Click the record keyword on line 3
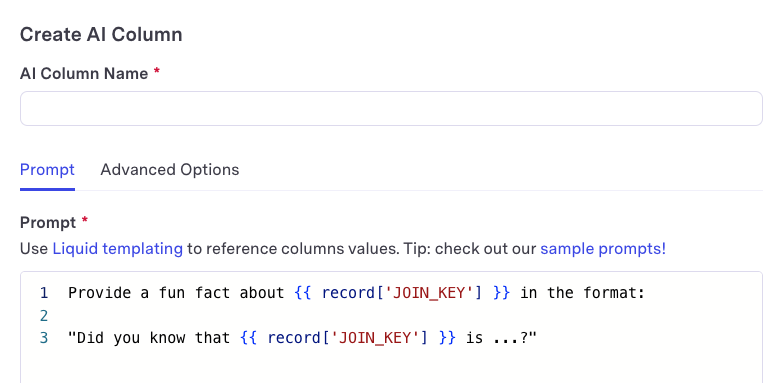This screenshot has width=783, height=383. click(x=294, y=338)
